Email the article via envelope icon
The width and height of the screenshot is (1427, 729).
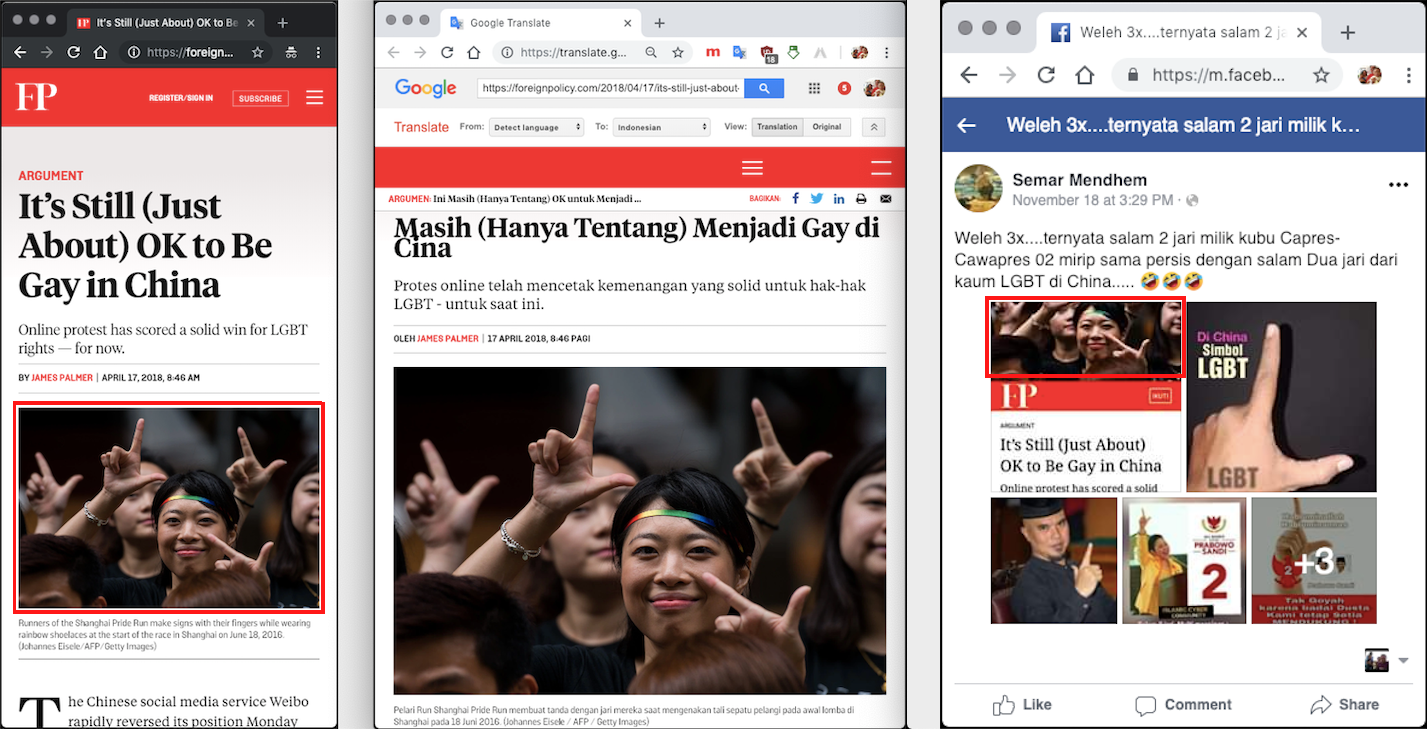point(885,199)
